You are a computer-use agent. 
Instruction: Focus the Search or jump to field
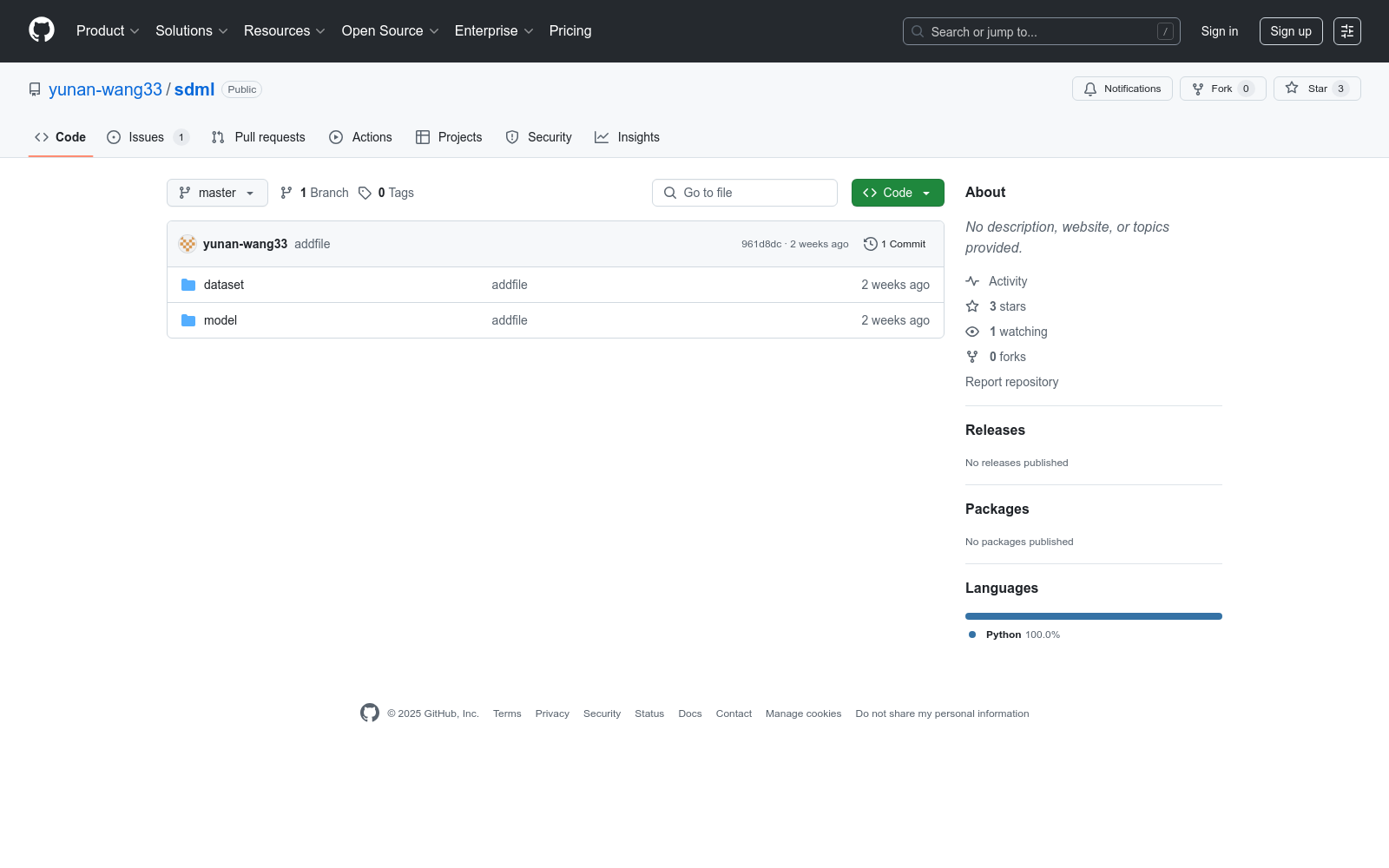coord(1042,31)
